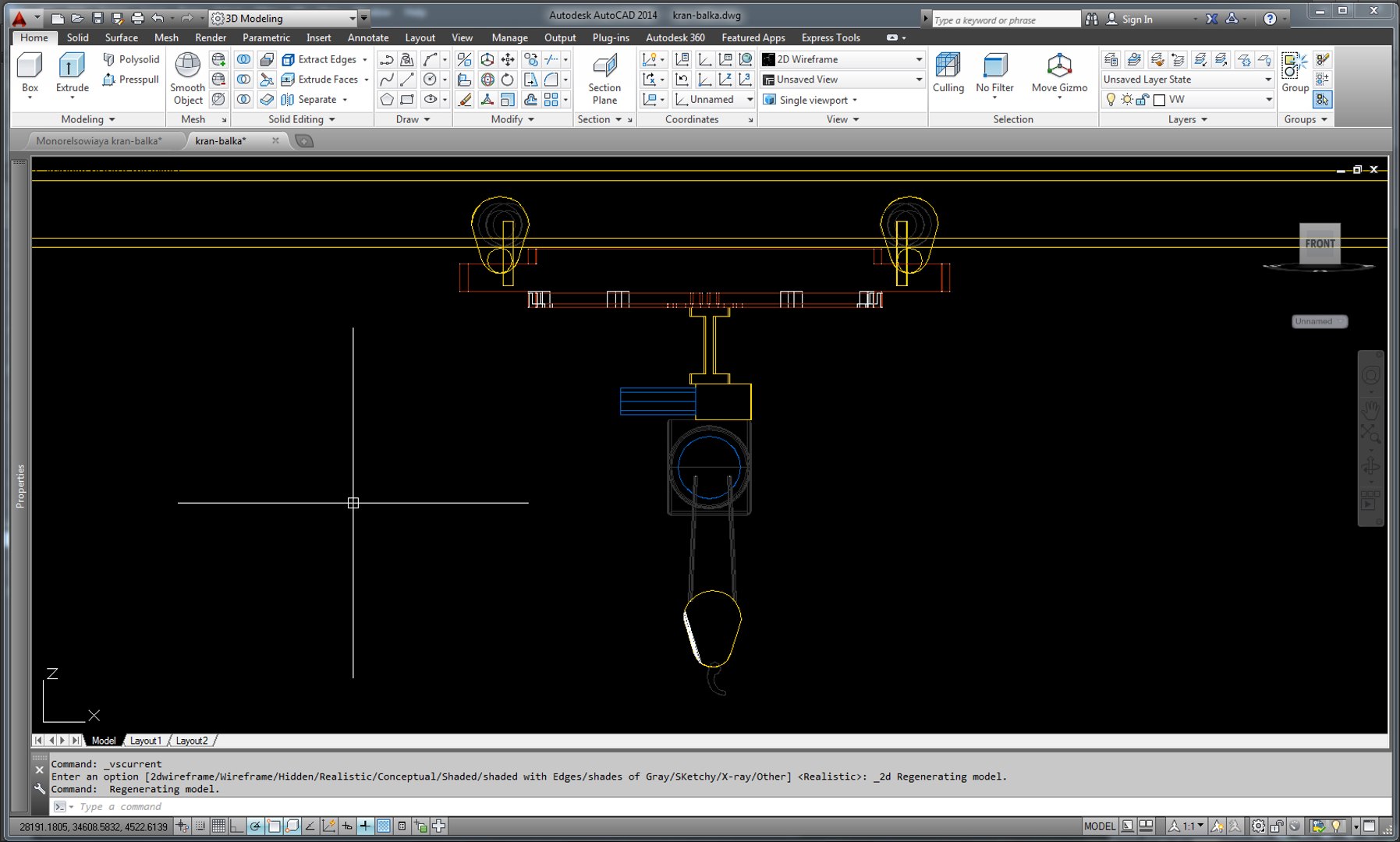Open the 2D Wireframe visual style dropdown
The height and width of the screenshot is (842, 1400).
pos(842,59)
